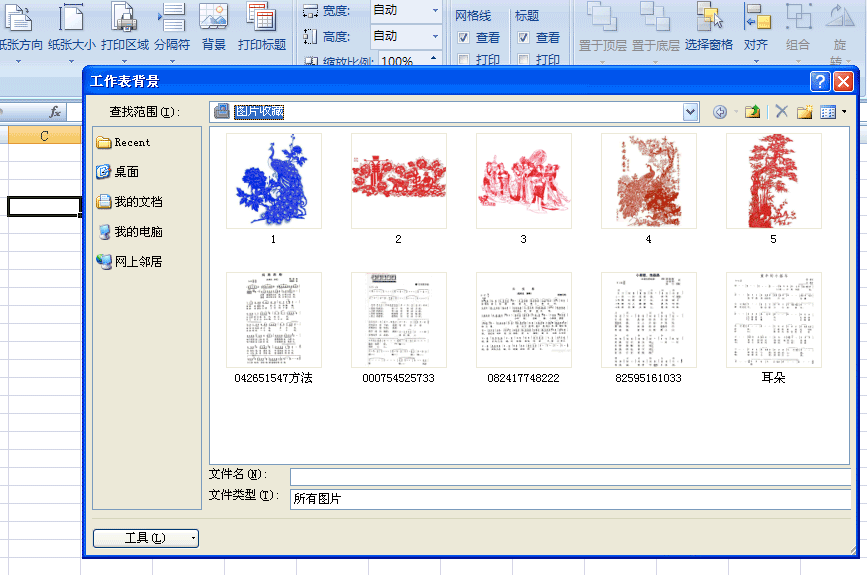Expand the Look in (查找范围) dropdown
The width and height of the screenshot is (867, 575).
click(x=690, y=112)
